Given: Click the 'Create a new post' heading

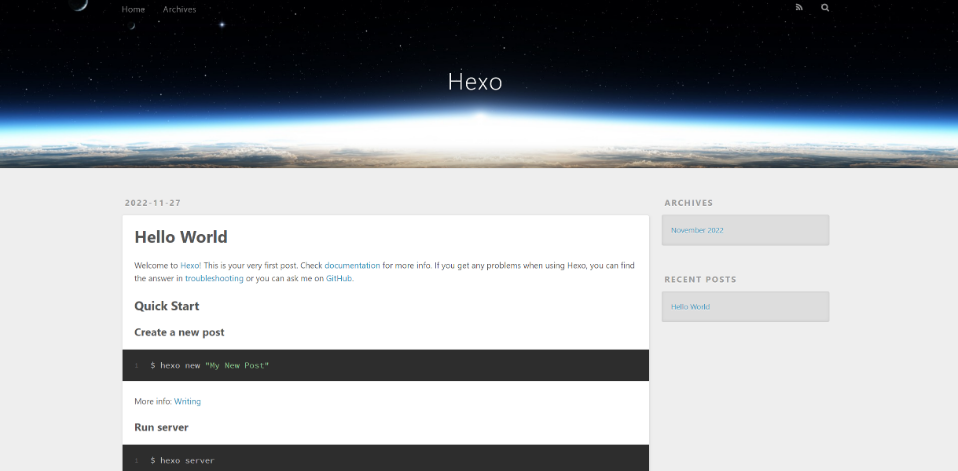Looking at the screenshot, I should pyautogui.click(x=179, y=332).
